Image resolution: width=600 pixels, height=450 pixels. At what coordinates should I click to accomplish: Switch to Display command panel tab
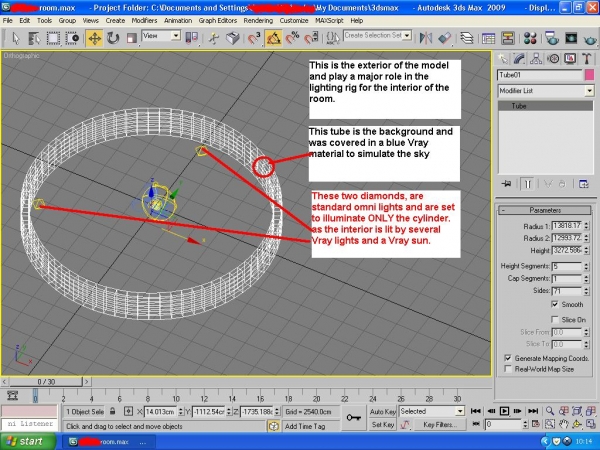click(x=570, y=59)
